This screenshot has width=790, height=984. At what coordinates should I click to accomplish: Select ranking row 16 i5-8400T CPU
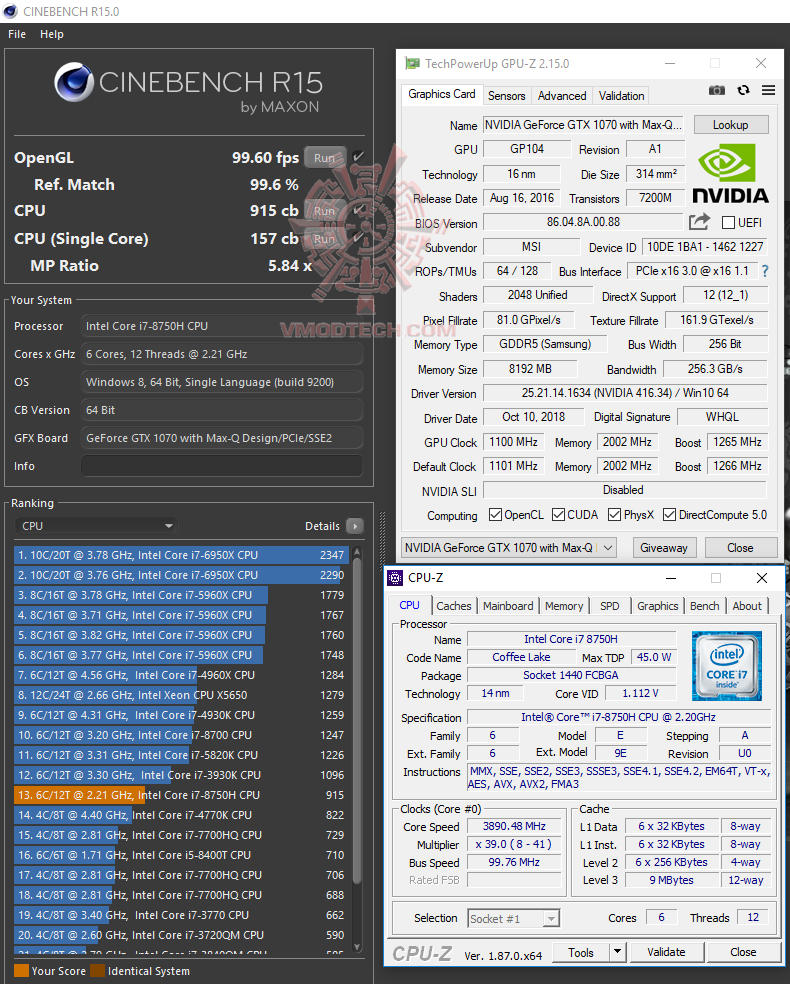tap(181, 855)
